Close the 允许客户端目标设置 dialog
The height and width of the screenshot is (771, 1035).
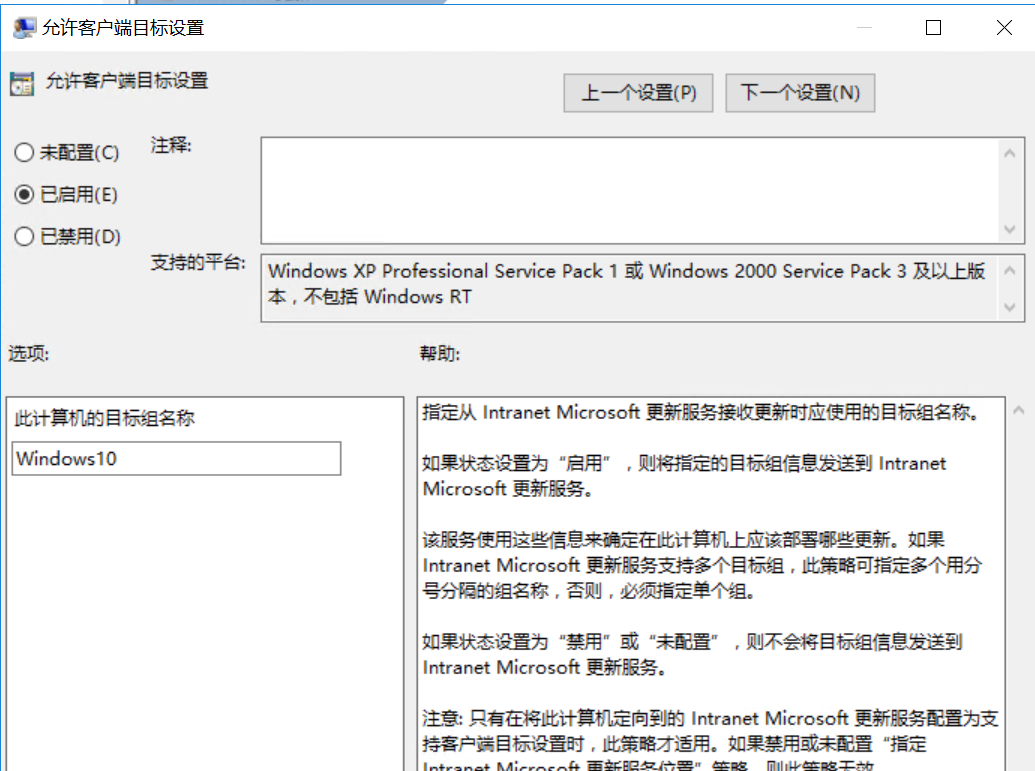pos(1004,28)
